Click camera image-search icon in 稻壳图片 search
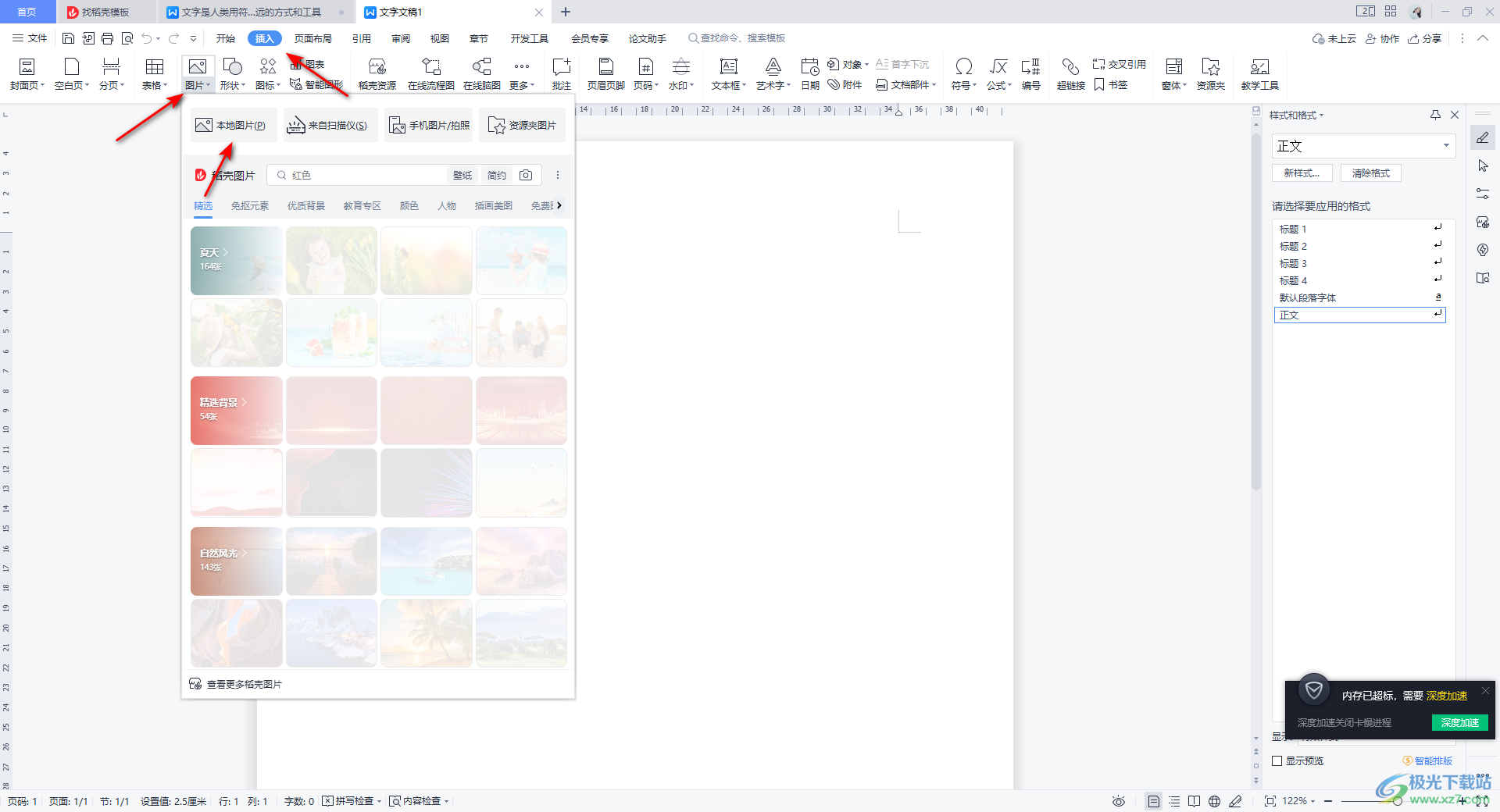Viewport: 1500px width, 812px height. 526,175
